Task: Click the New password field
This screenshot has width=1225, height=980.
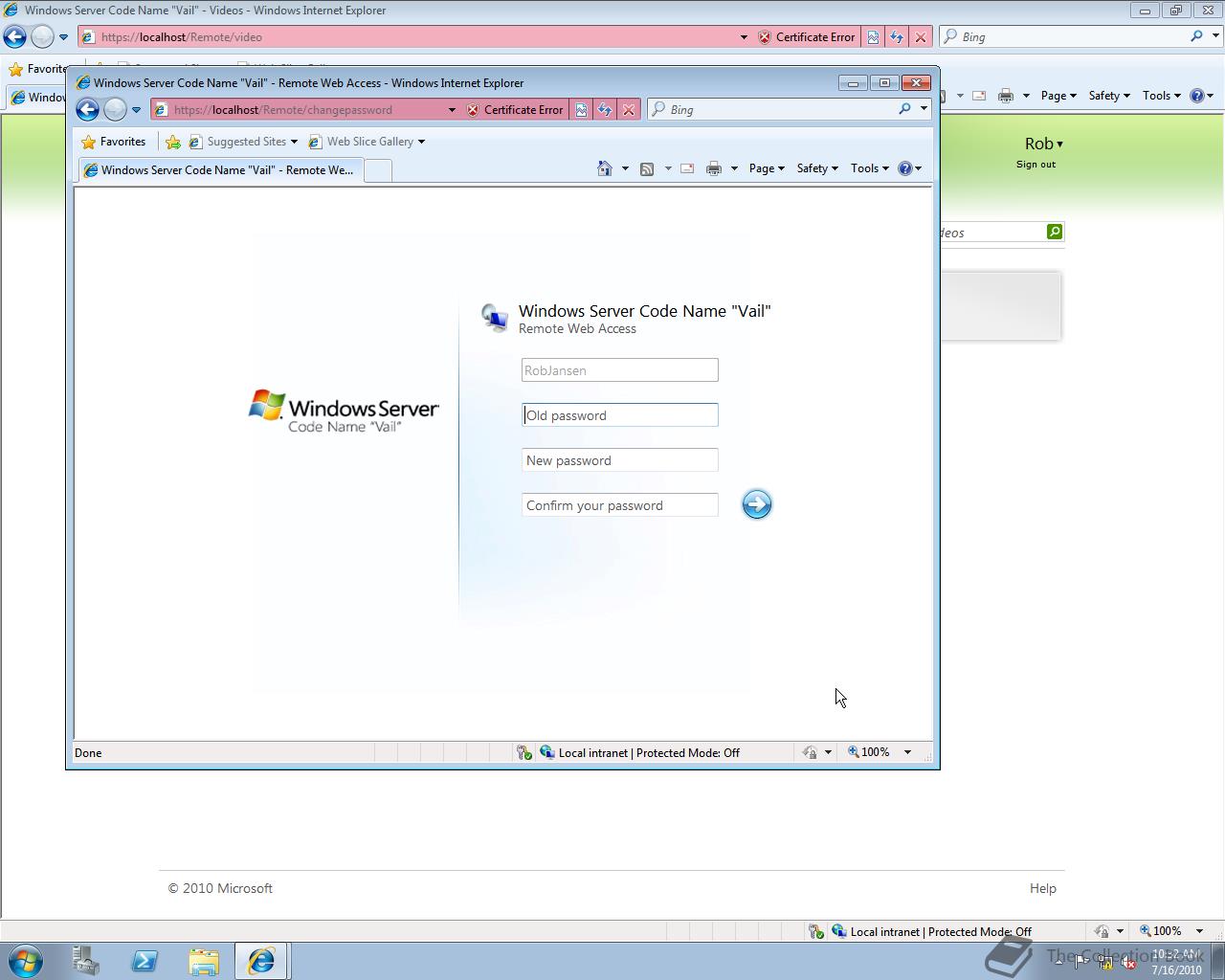Action: (x=620, y=460)
